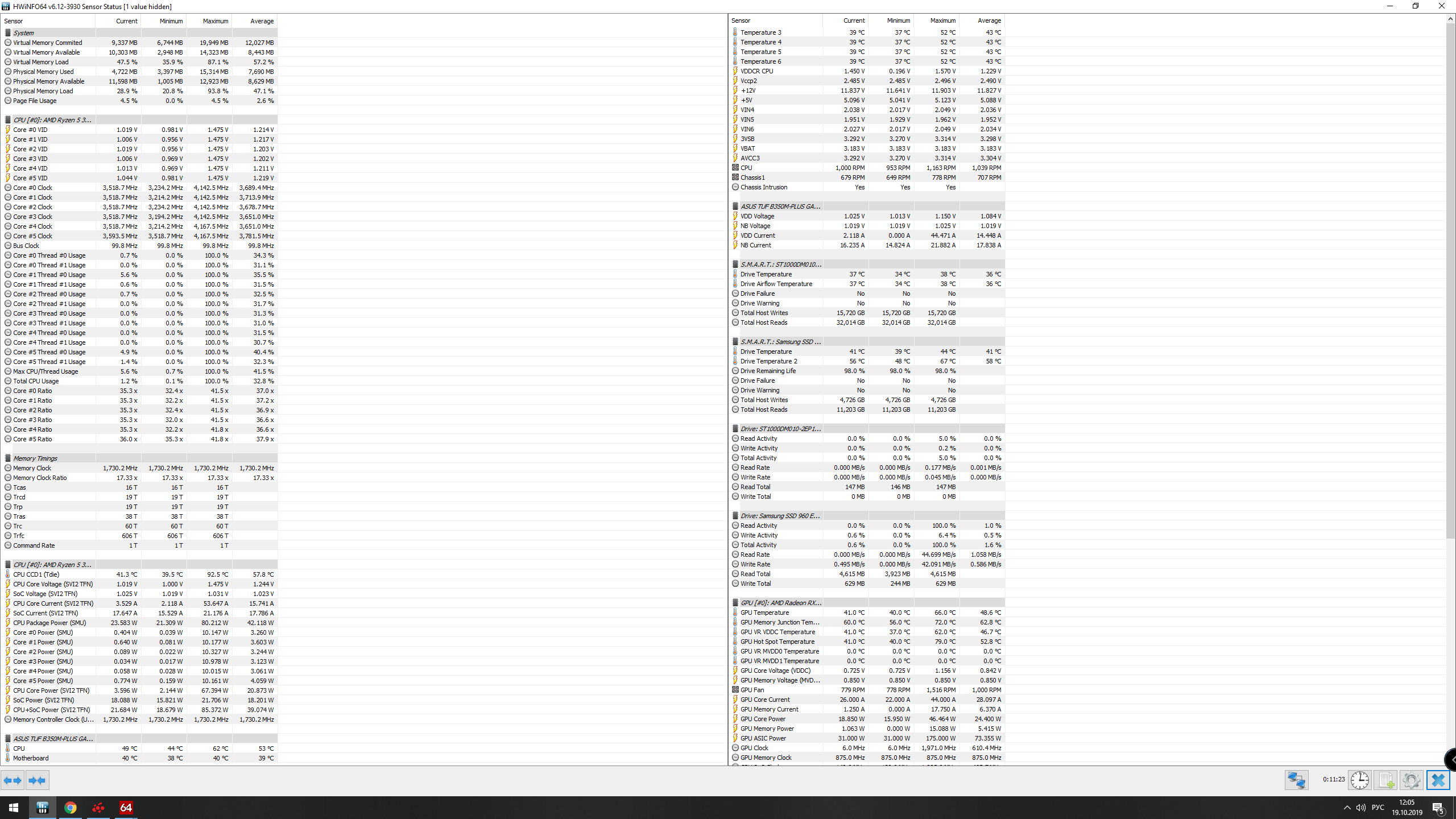Select the System sensor group header
The image size is (1456, 819).
[x=24, y=33]
